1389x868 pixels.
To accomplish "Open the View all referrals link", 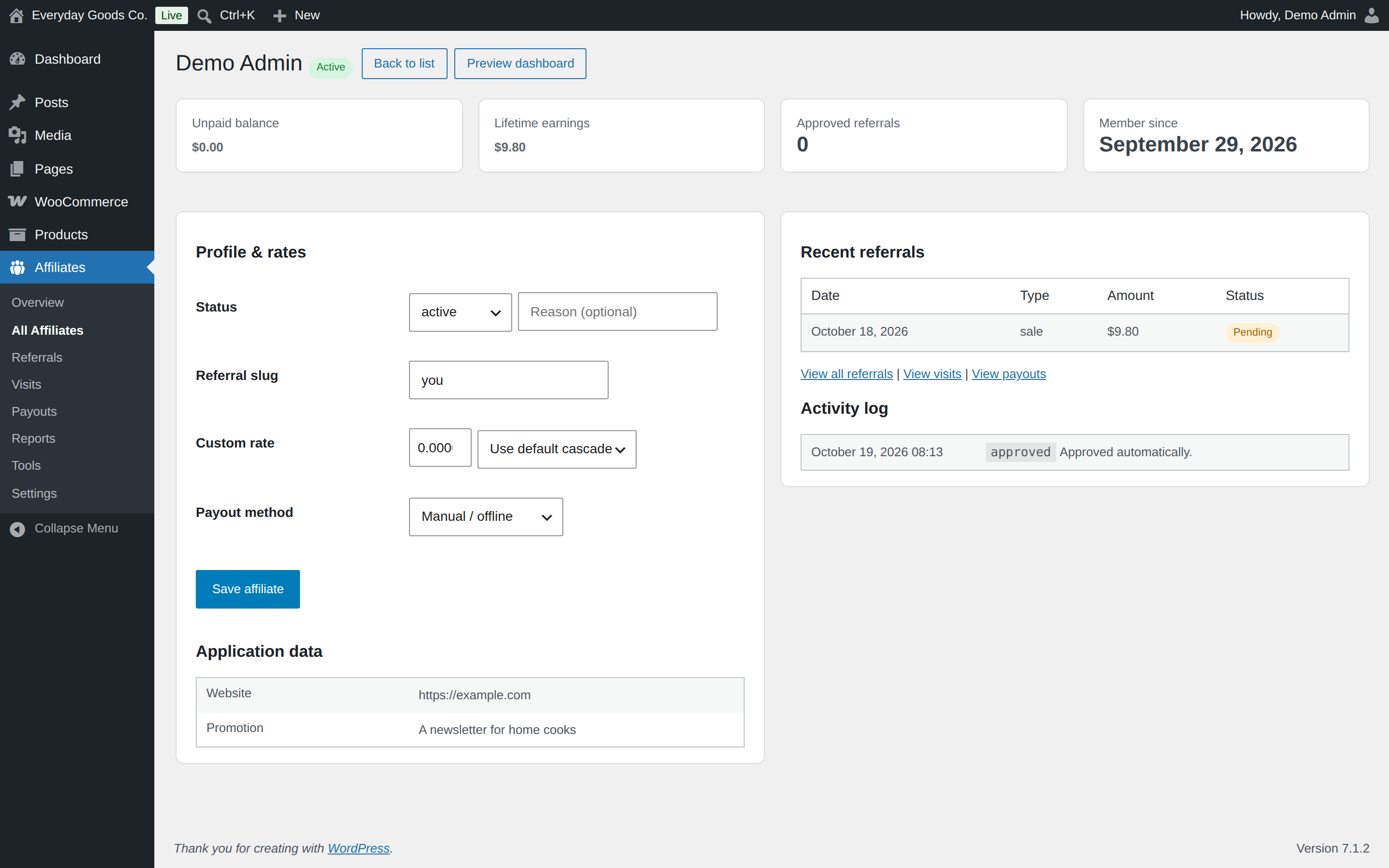I will (x=846, y=374).
